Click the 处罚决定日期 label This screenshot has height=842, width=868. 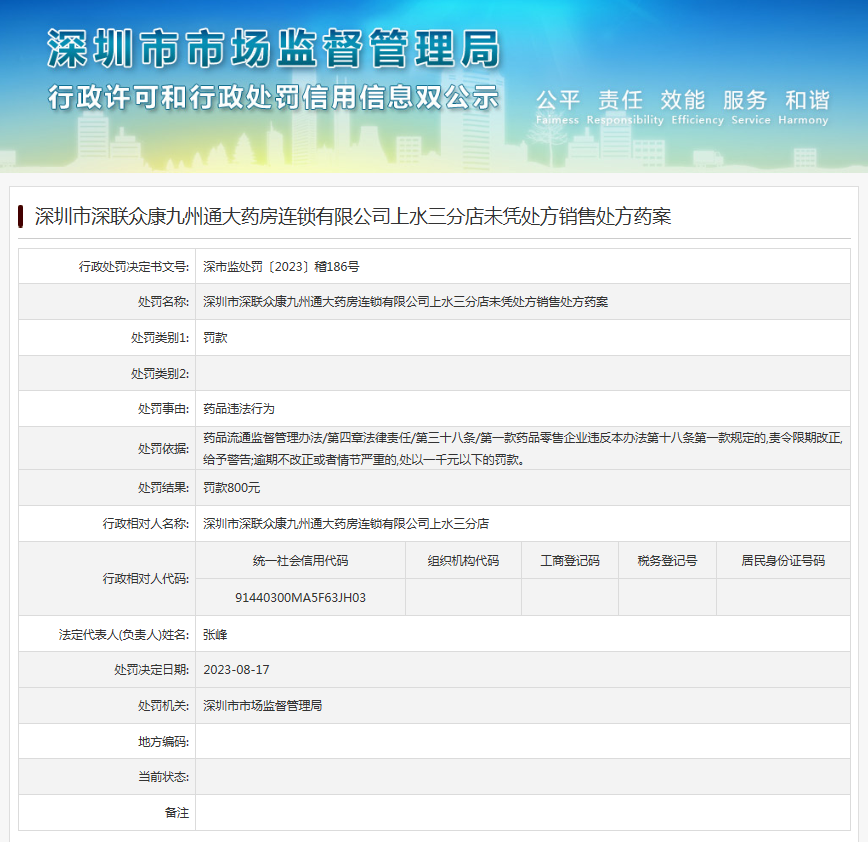click(x=152, y=670)
